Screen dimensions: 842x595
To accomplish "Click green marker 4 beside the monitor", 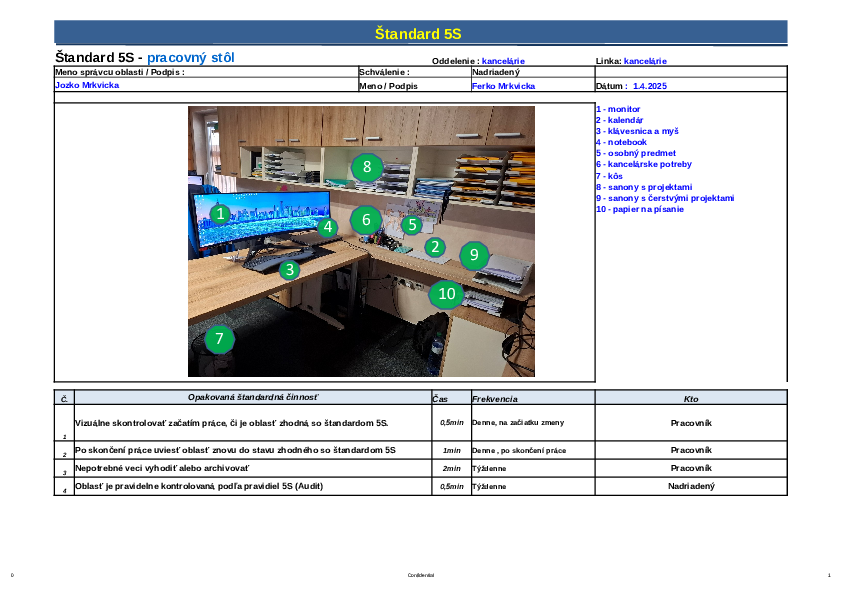I will point(327,226).
